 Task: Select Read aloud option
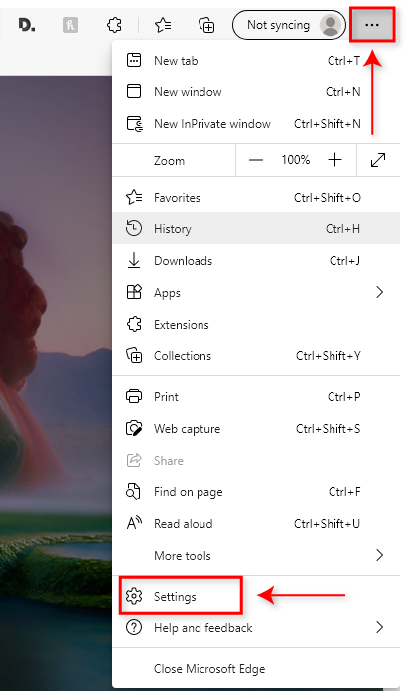(x=256, y=524)
